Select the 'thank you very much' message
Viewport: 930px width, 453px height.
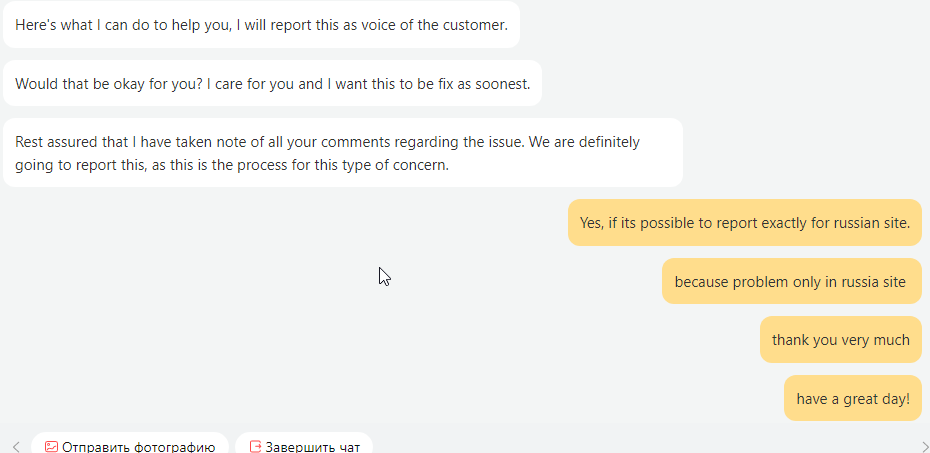click(x=840, y=340)
